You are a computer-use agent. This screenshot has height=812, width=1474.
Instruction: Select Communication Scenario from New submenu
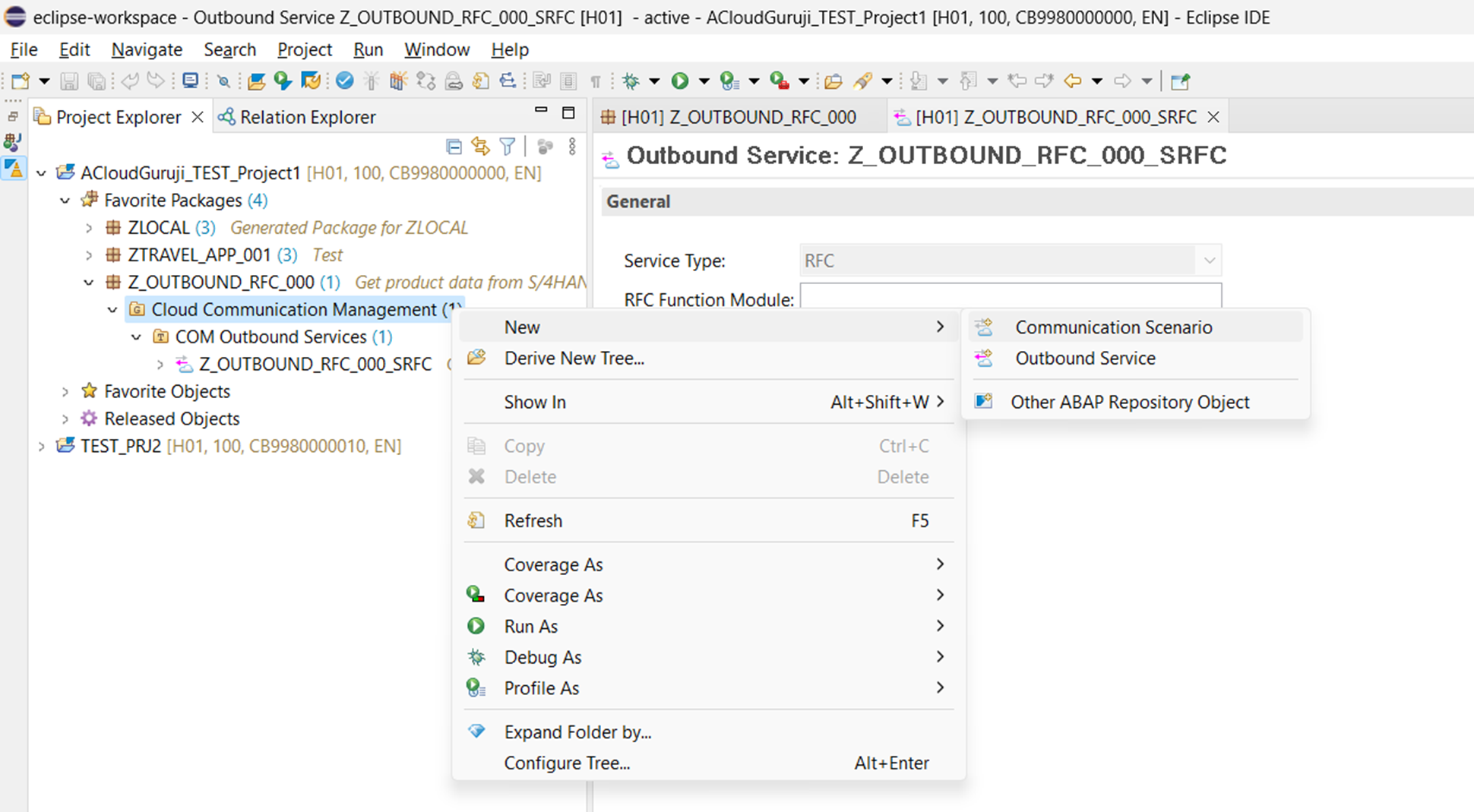point(1113,327)
